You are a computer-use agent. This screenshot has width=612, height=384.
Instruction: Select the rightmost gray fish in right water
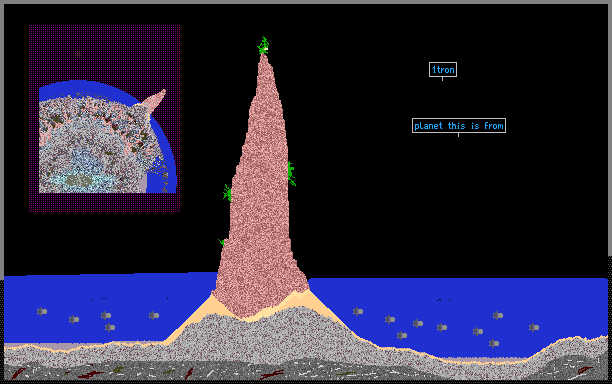(x=534, y=327)
